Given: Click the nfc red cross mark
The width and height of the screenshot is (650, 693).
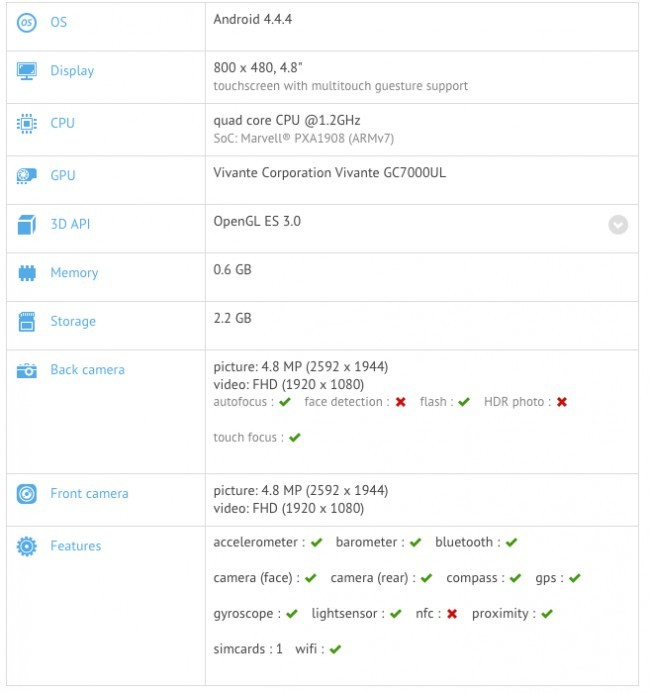Looking at the screenshot, I should (452, 614).
